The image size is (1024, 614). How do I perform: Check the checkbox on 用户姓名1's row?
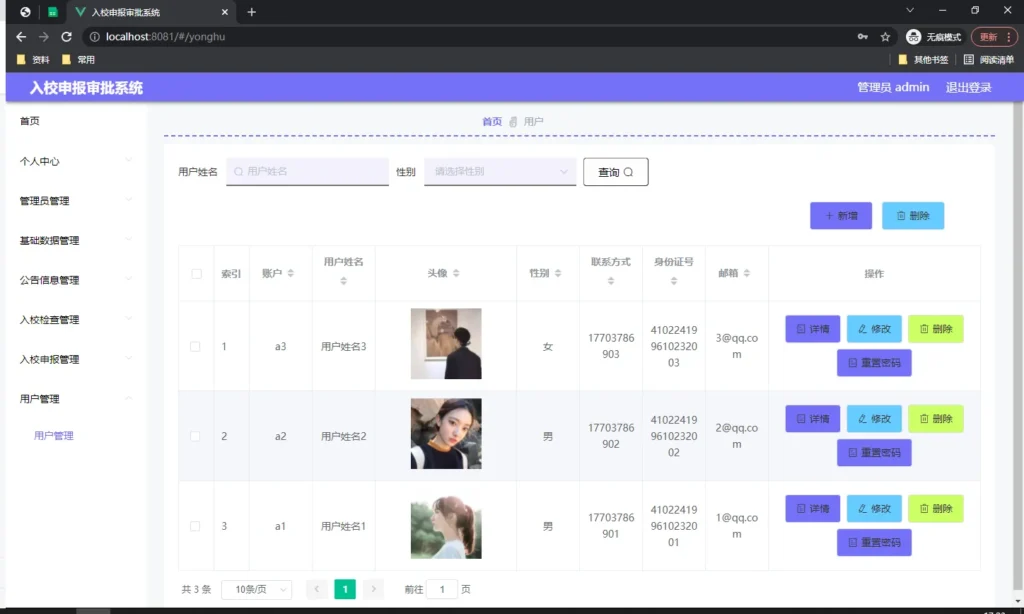point(195,525)
